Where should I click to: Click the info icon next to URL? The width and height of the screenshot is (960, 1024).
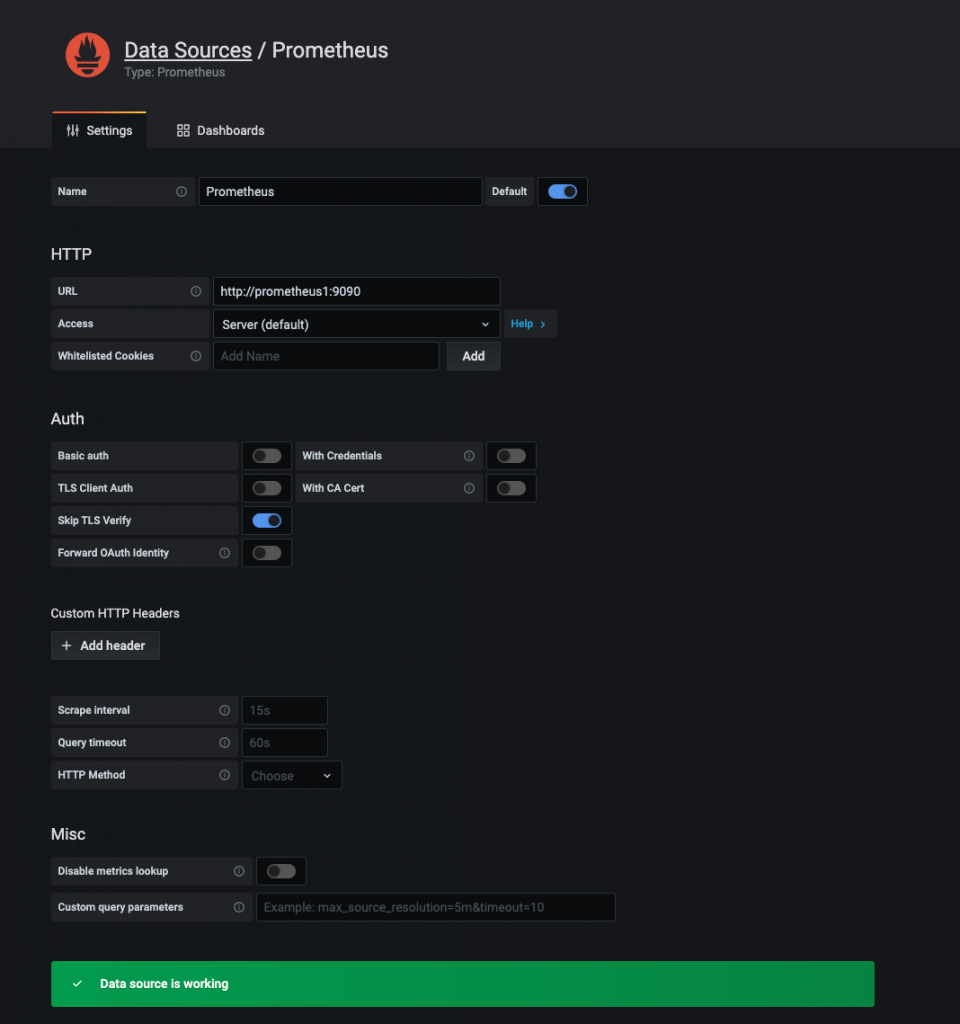(x=196, y=291)
